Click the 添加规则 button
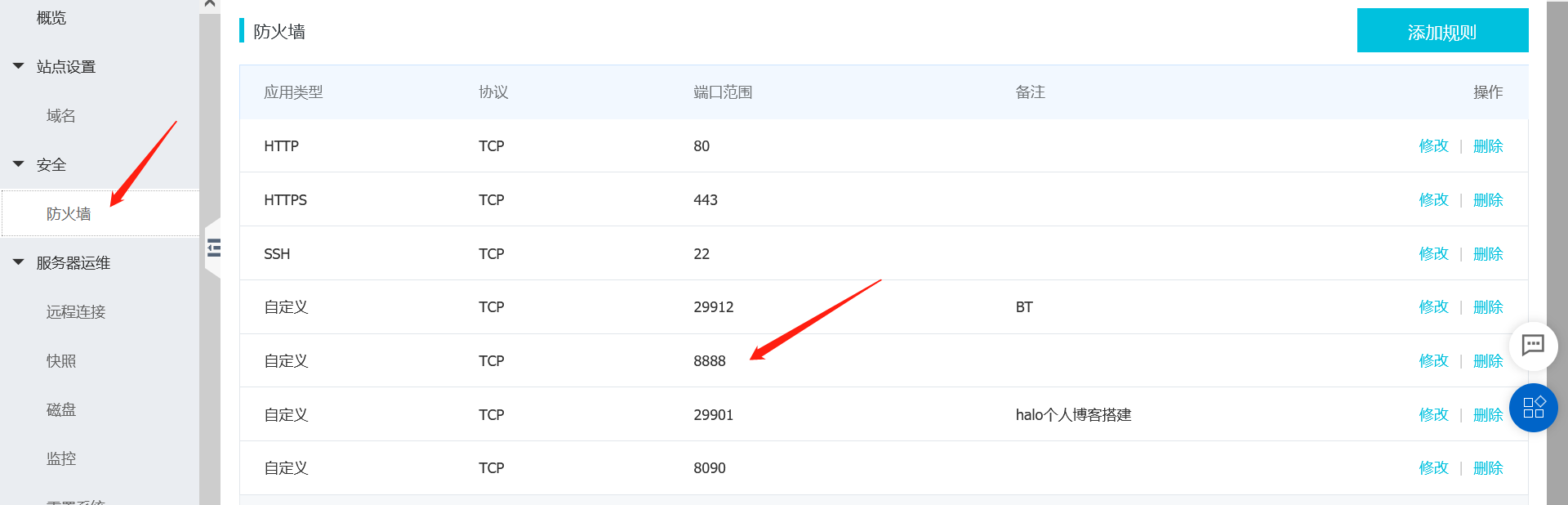This screenshot has height=505, width=1568. click(x=1442, y=31)
